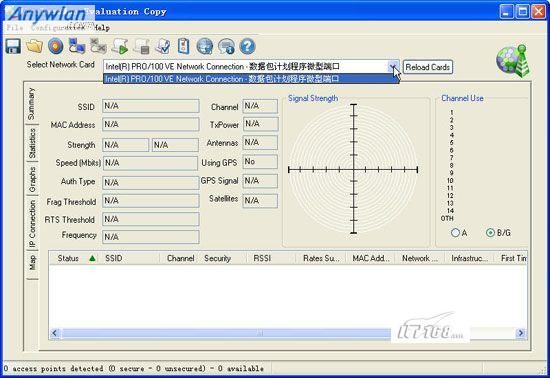
Task: Click the globe toolbar icon
Action: tap(205, 46)
